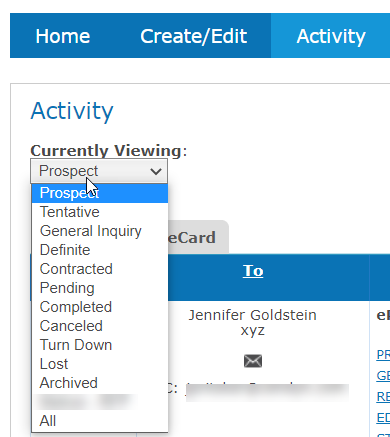Select the highlighted Prospect option
Viewport: 390px width, 437px height.
click(100, 193)
